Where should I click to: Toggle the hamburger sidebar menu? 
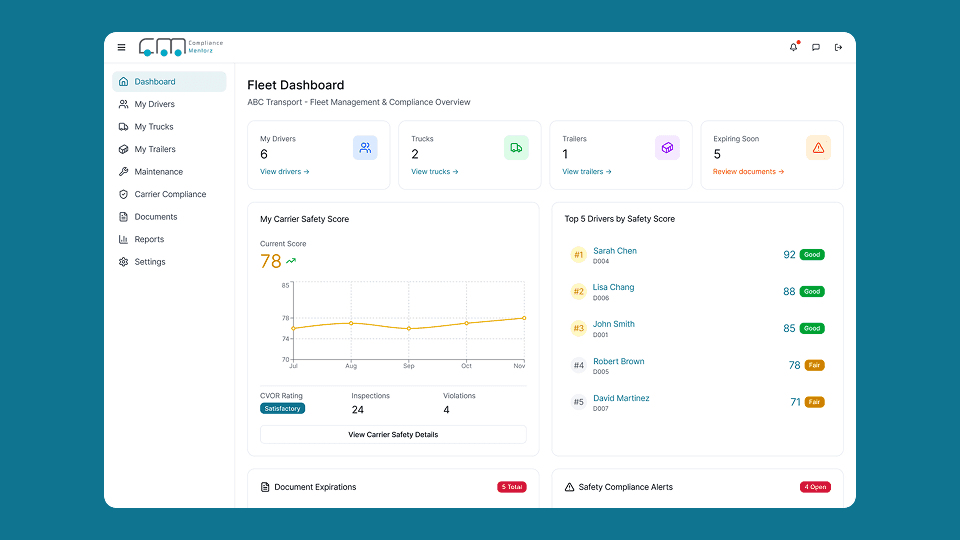(x=122, y=47)
